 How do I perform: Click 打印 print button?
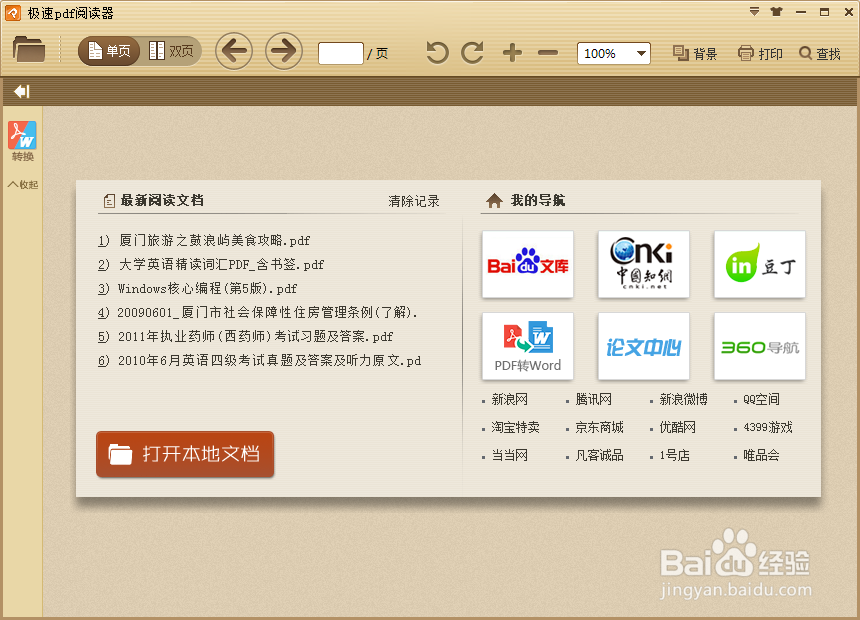(x=760, y=54)
